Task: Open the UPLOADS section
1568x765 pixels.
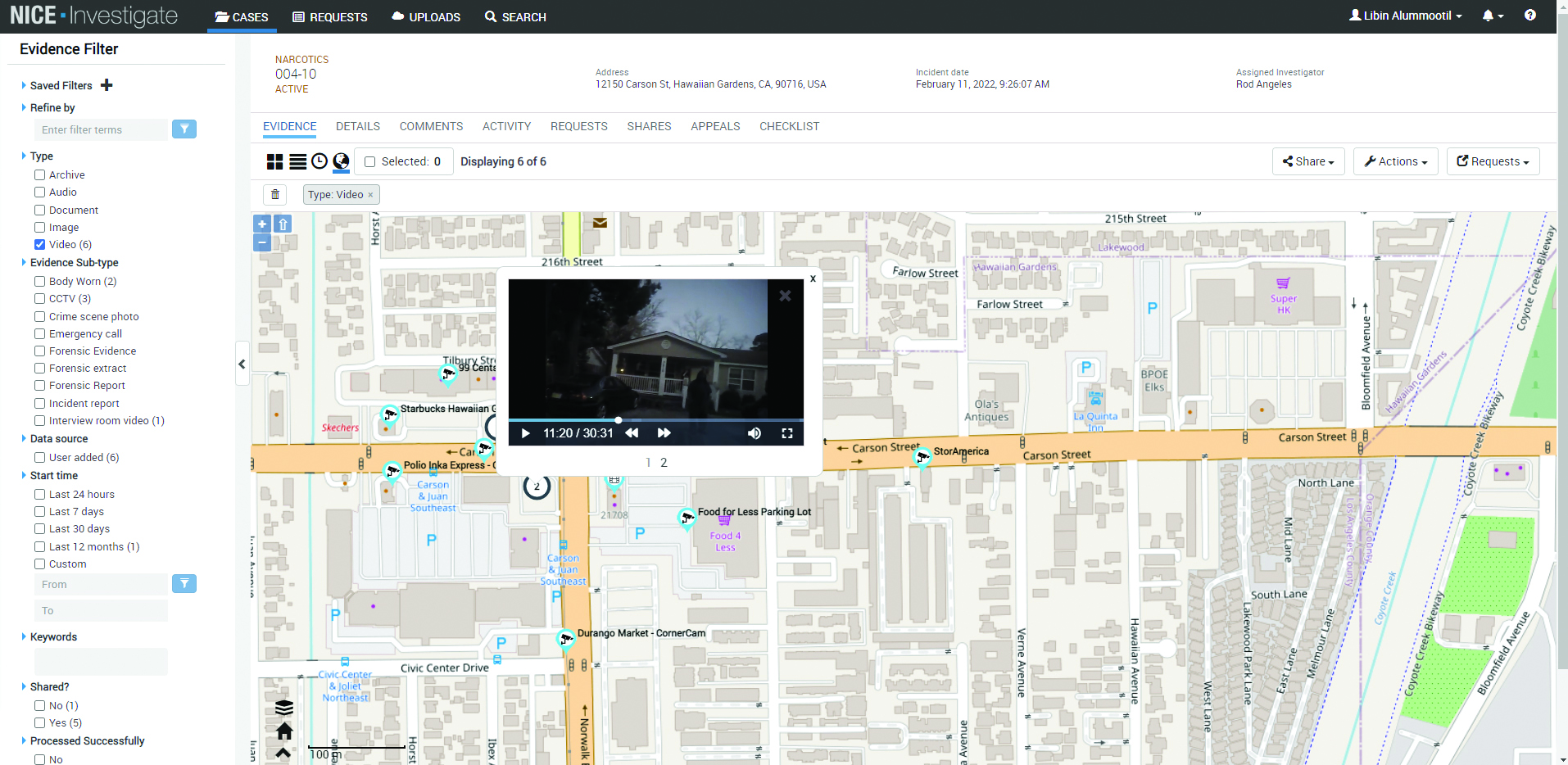Action: (x=425, y=16)
